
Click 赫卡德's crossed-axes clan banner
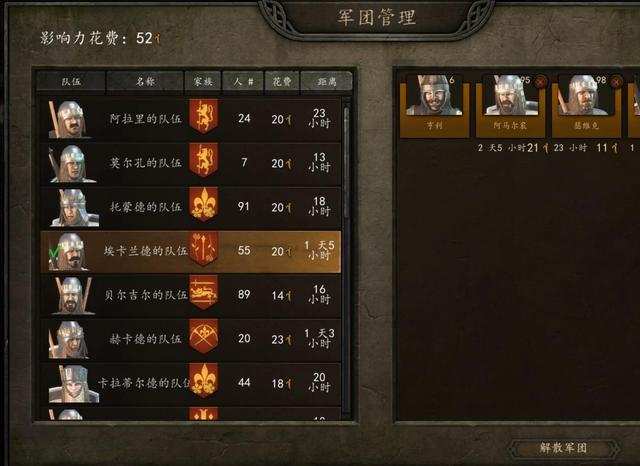click(203, 336)
